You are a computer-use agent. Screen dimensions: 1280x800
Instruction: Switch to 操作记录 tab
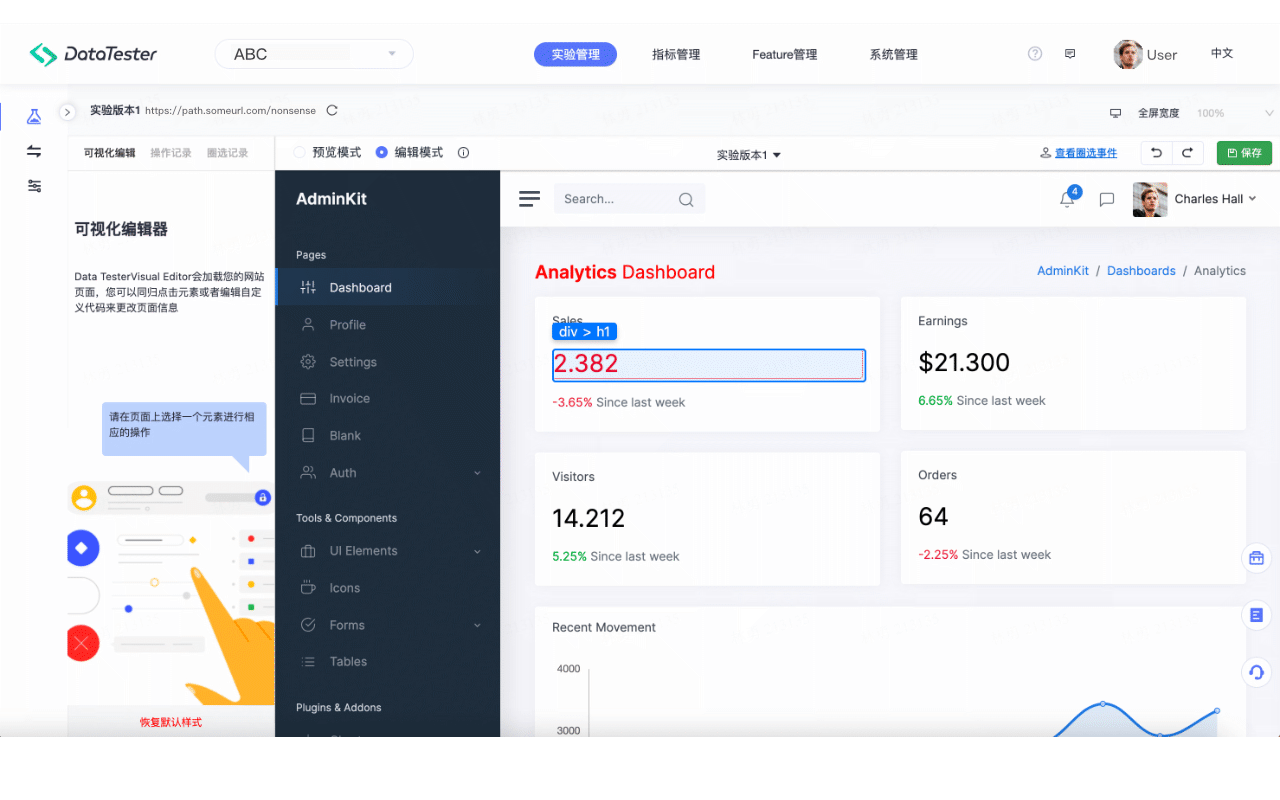pos(171,153)
